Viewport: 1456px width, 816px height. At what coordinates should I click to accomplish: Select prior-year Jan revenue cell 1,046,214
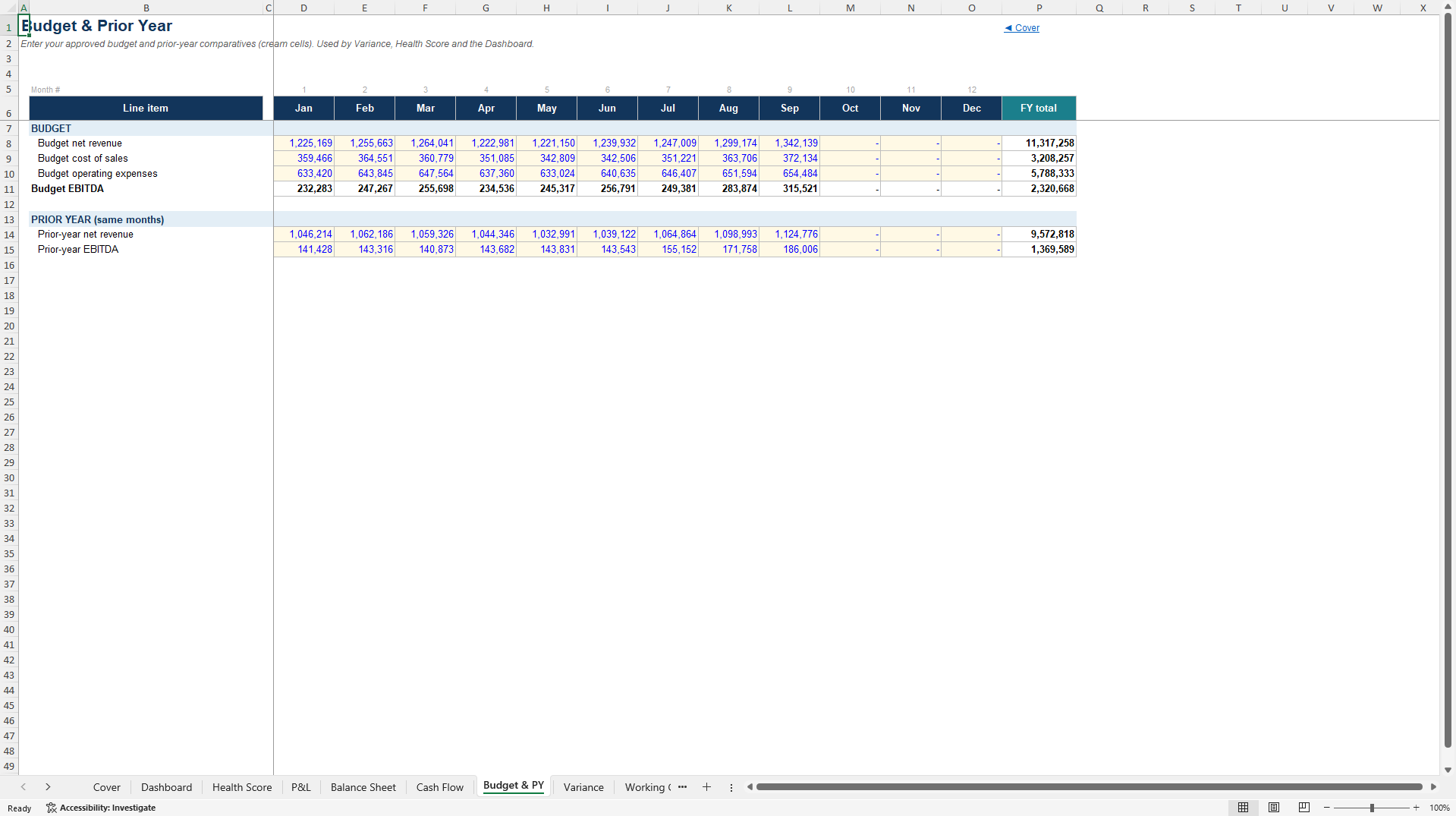click(x=303, y=235)
